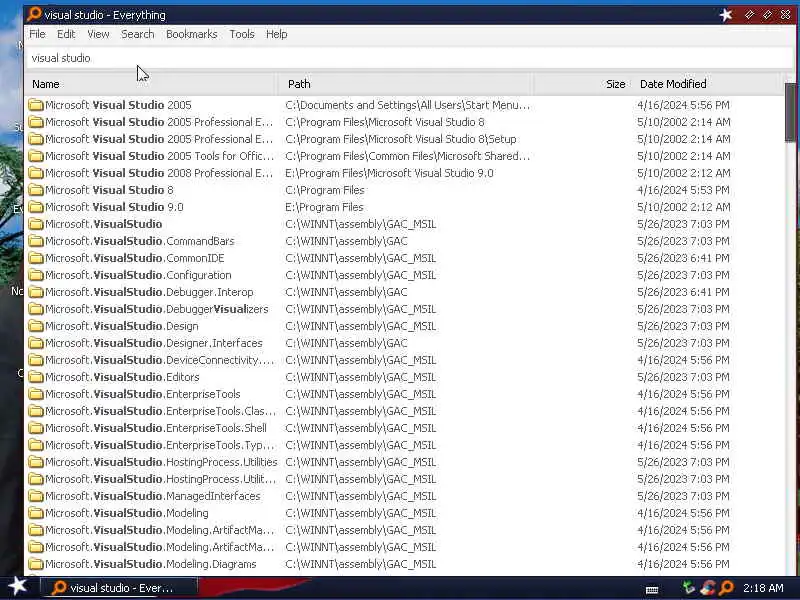The width and height of the screenshot is (800, 600).
Task: Open the Search menu
Action: [x=137, y=34]
